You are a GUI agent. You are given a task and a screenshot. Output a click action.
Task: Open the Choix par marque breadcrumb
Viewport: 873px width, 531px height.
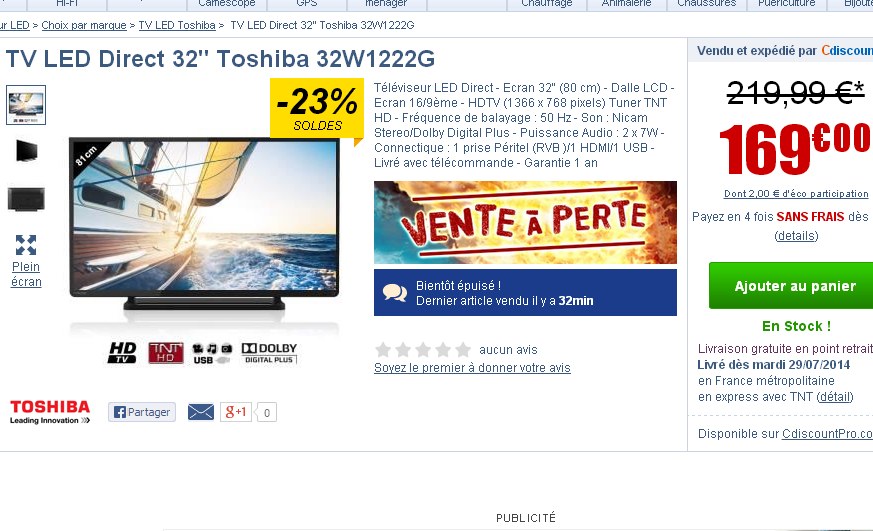click(84, 25)
